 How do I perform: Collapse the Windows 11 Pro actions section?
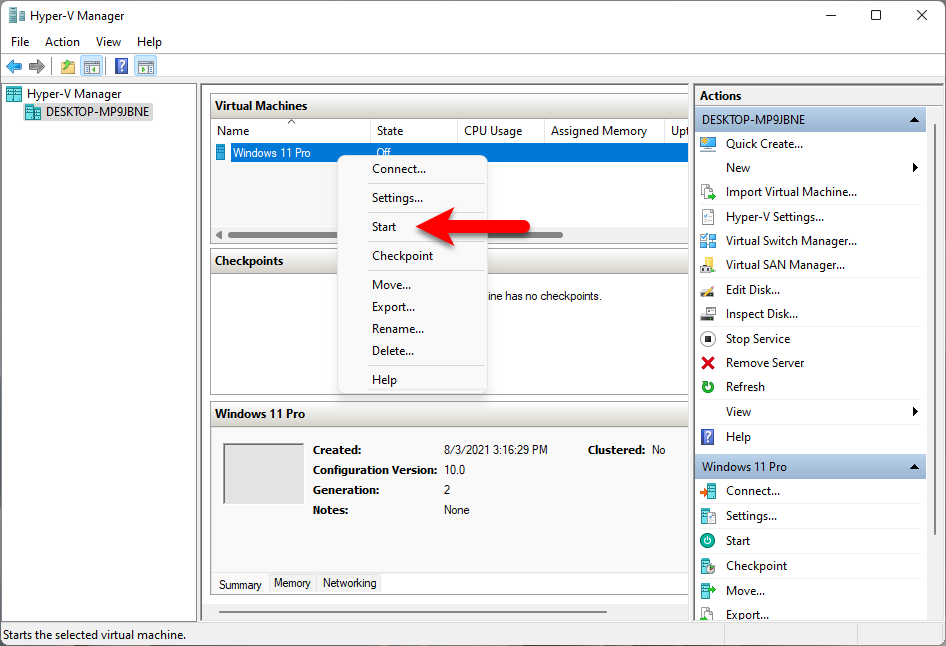point(914,467)
